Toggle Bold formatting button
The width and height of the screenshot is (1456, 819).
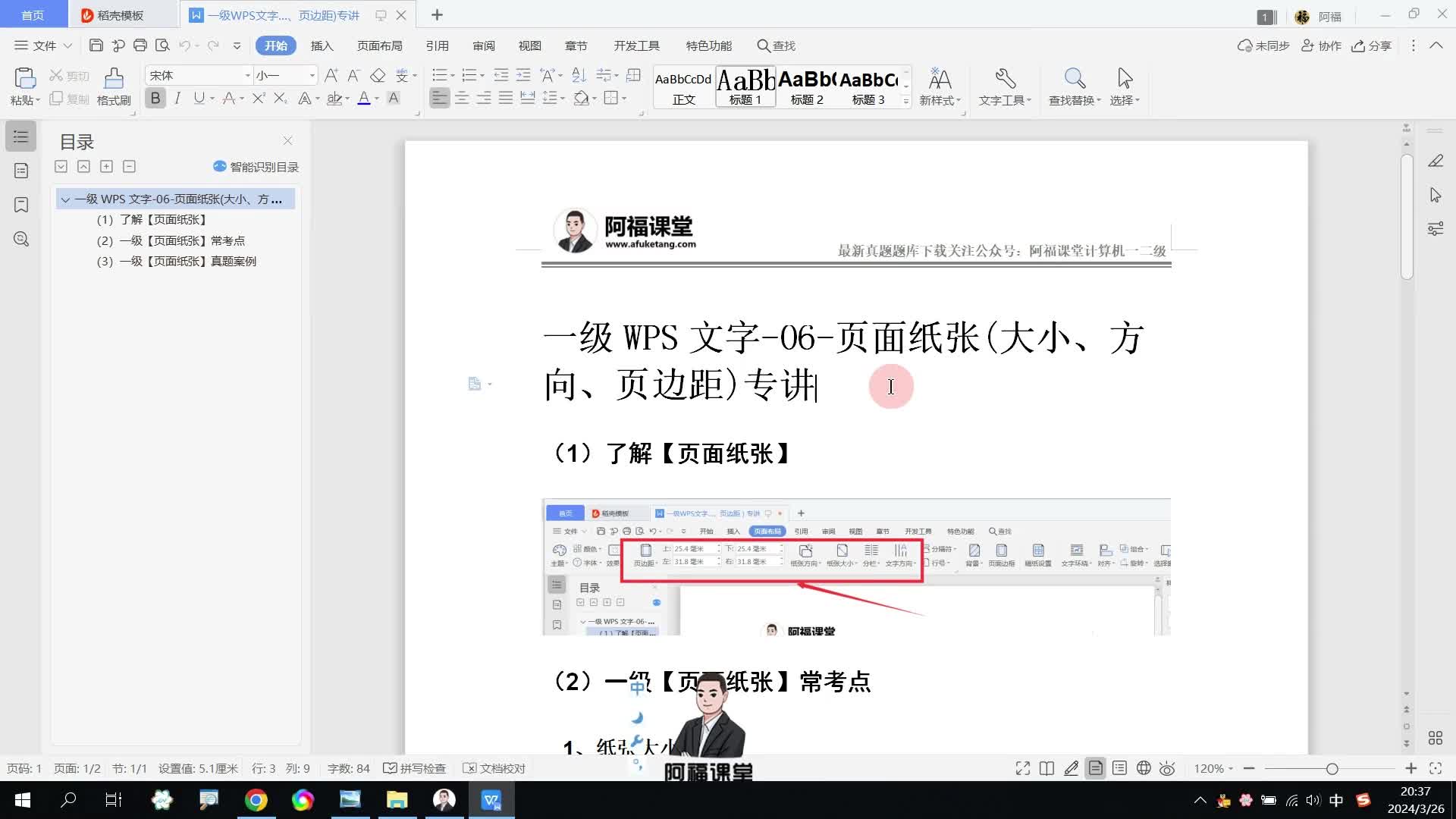click(x=155, y=99)
